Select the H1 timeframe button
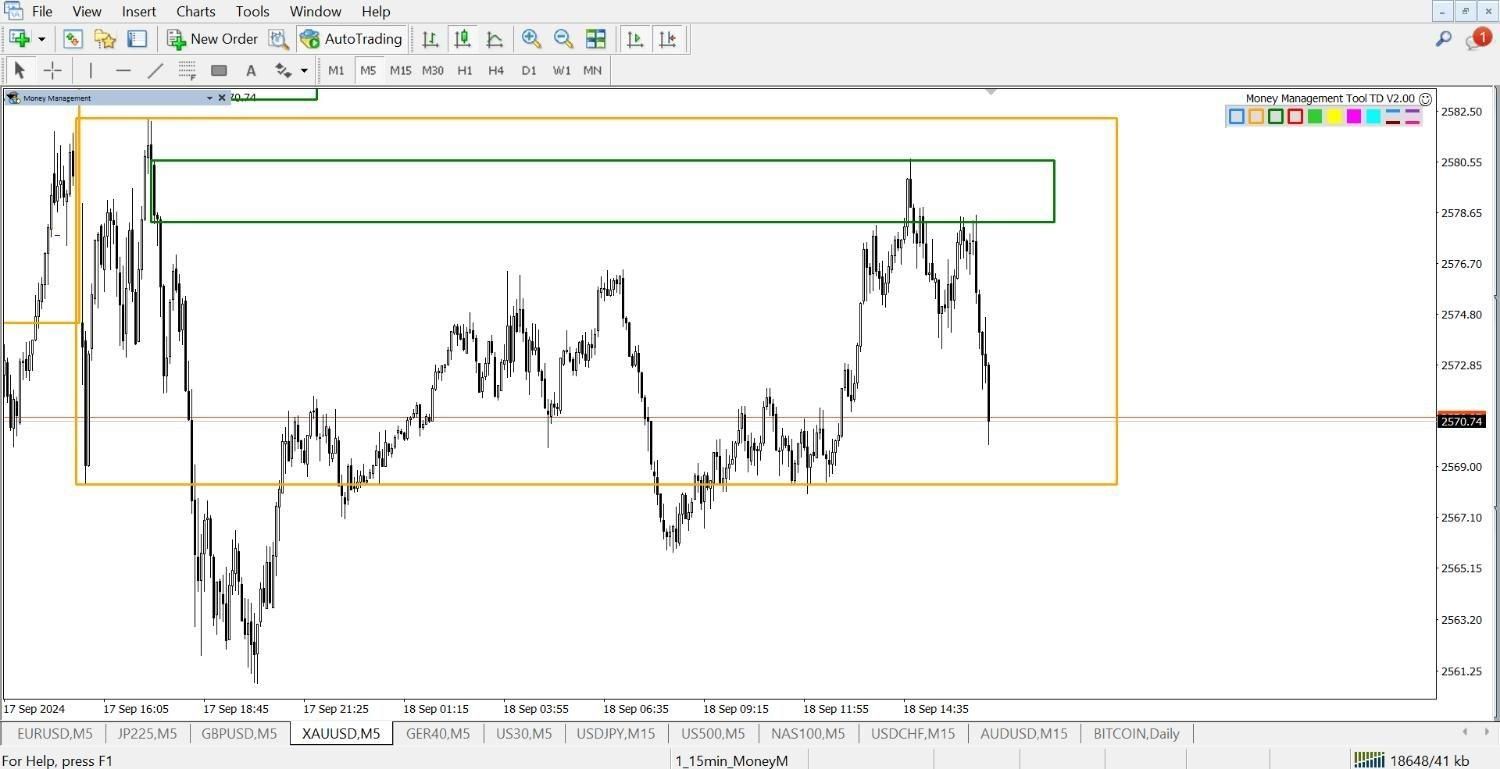Viewport: 1500px width, 769px height. click(464, 70)
